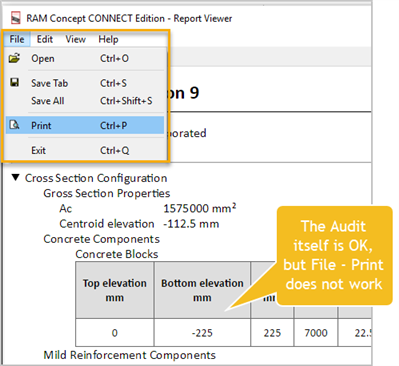
Task: Open the File menu
Action: [x=17, y=39]
